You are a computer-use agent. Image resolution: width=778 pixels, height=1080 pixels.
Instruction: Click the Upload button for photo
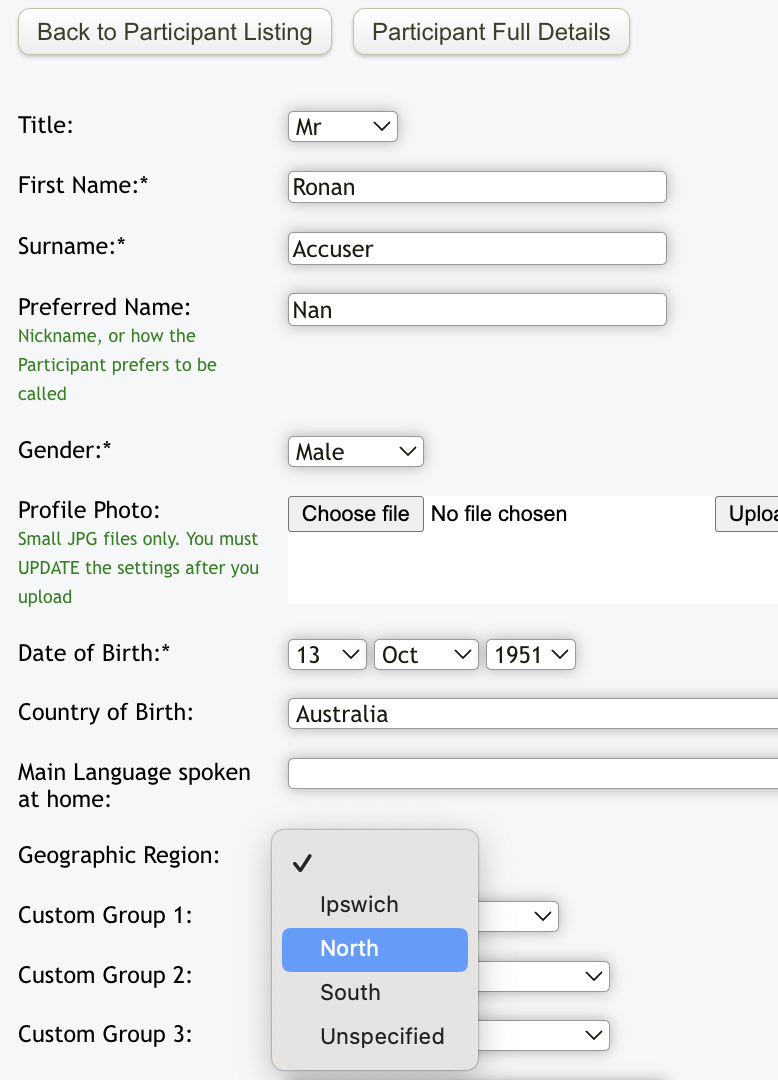(x=747, y=514)
